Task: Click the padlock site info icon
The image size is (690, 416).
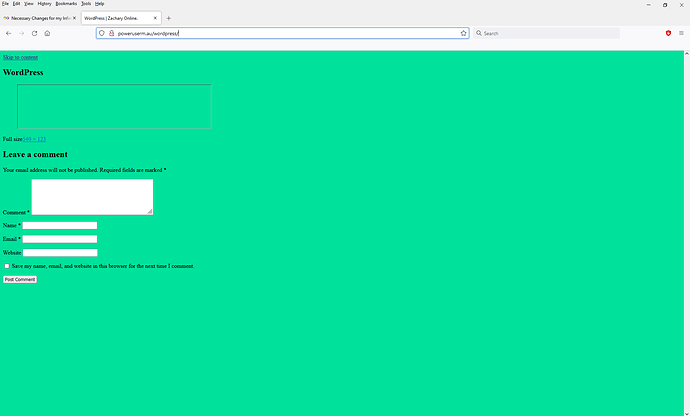Action: (x=111, y=33)
